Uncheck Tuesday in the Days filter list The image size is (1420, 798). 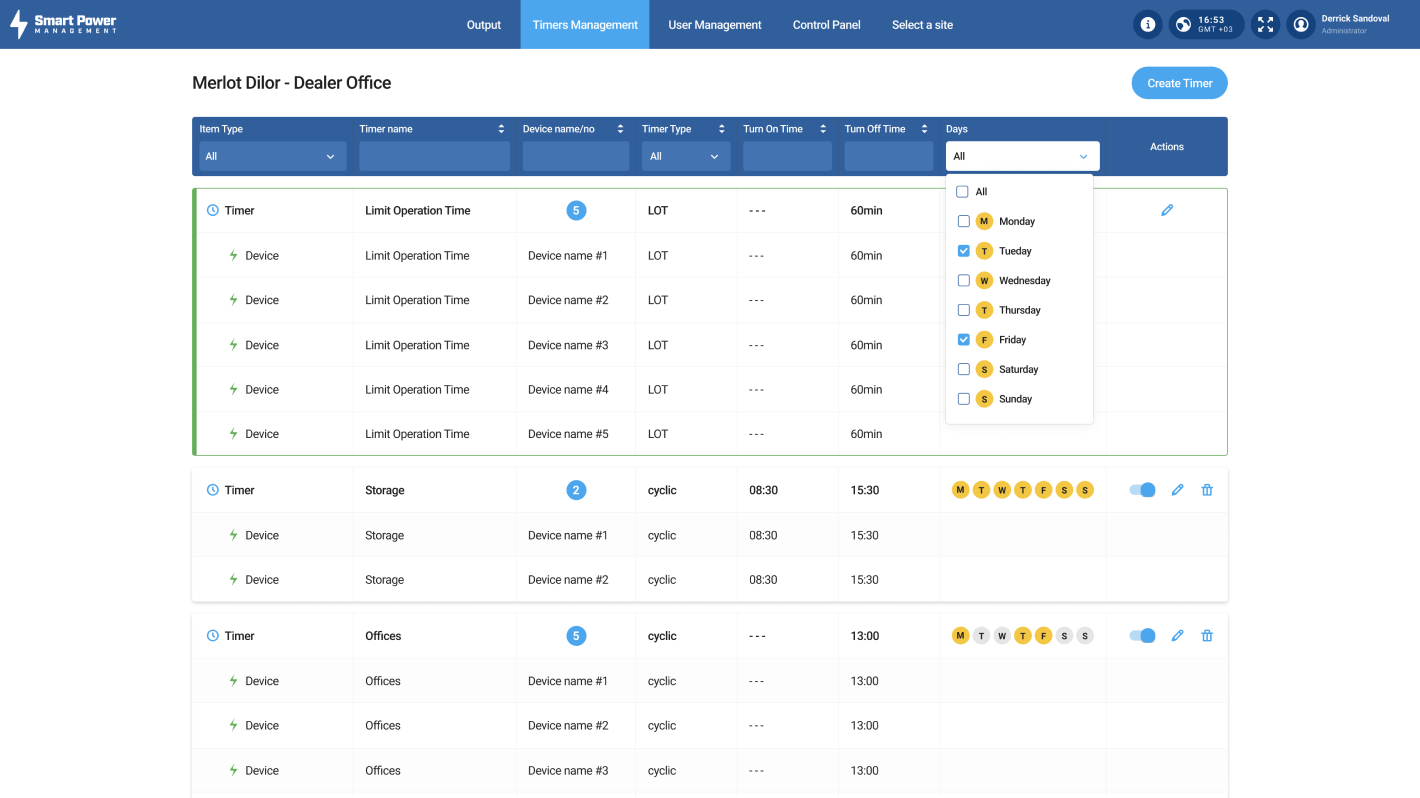click(x=964, y=250)
